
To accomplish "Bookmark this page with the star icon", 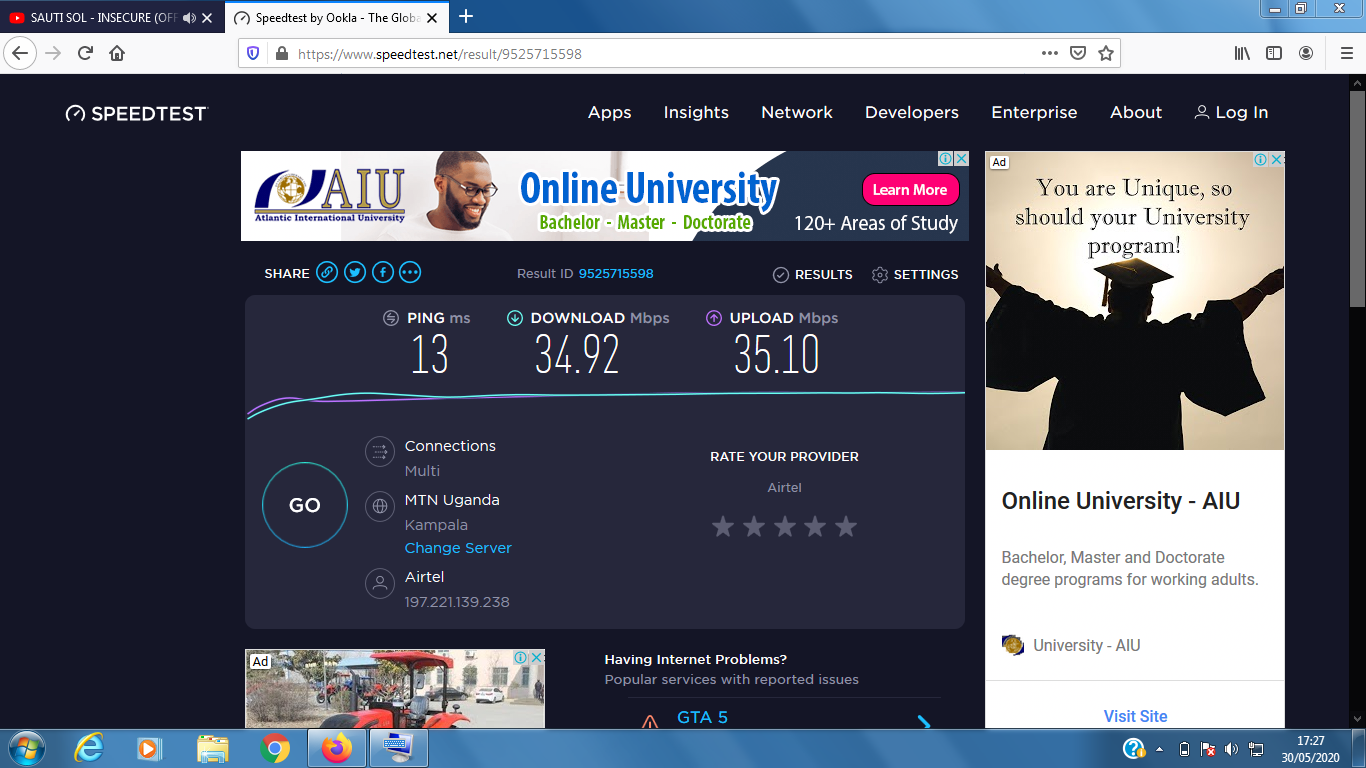I will pos(1106,54).
